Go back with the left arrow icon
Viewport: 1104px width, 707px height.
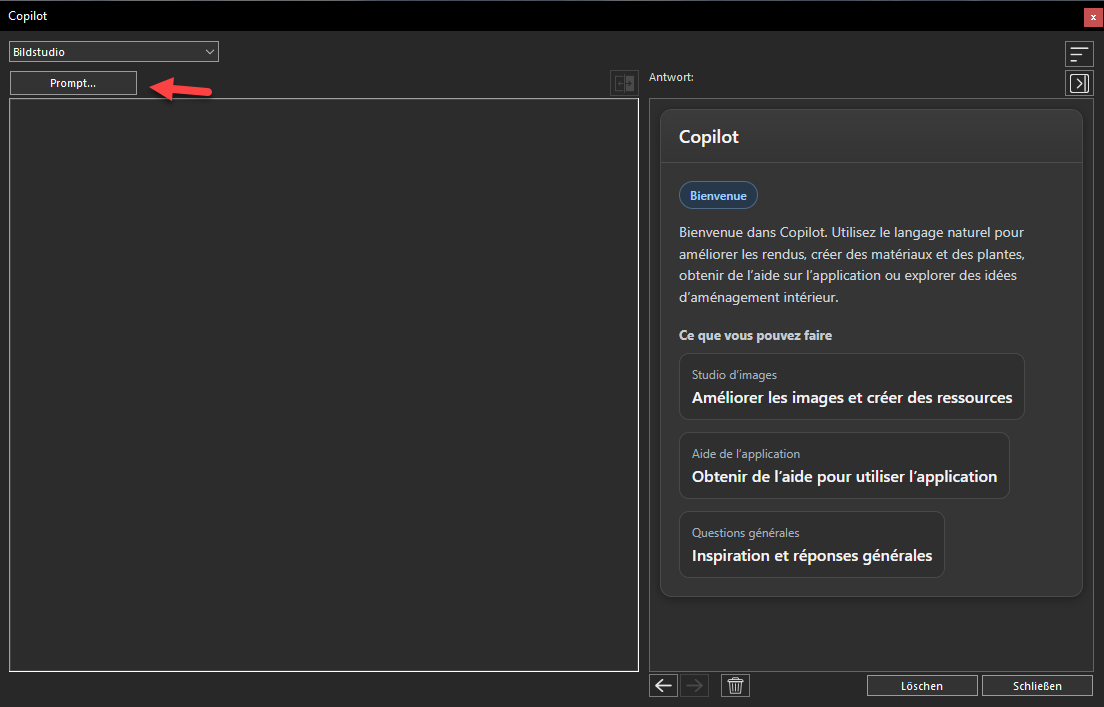(663, 685)
